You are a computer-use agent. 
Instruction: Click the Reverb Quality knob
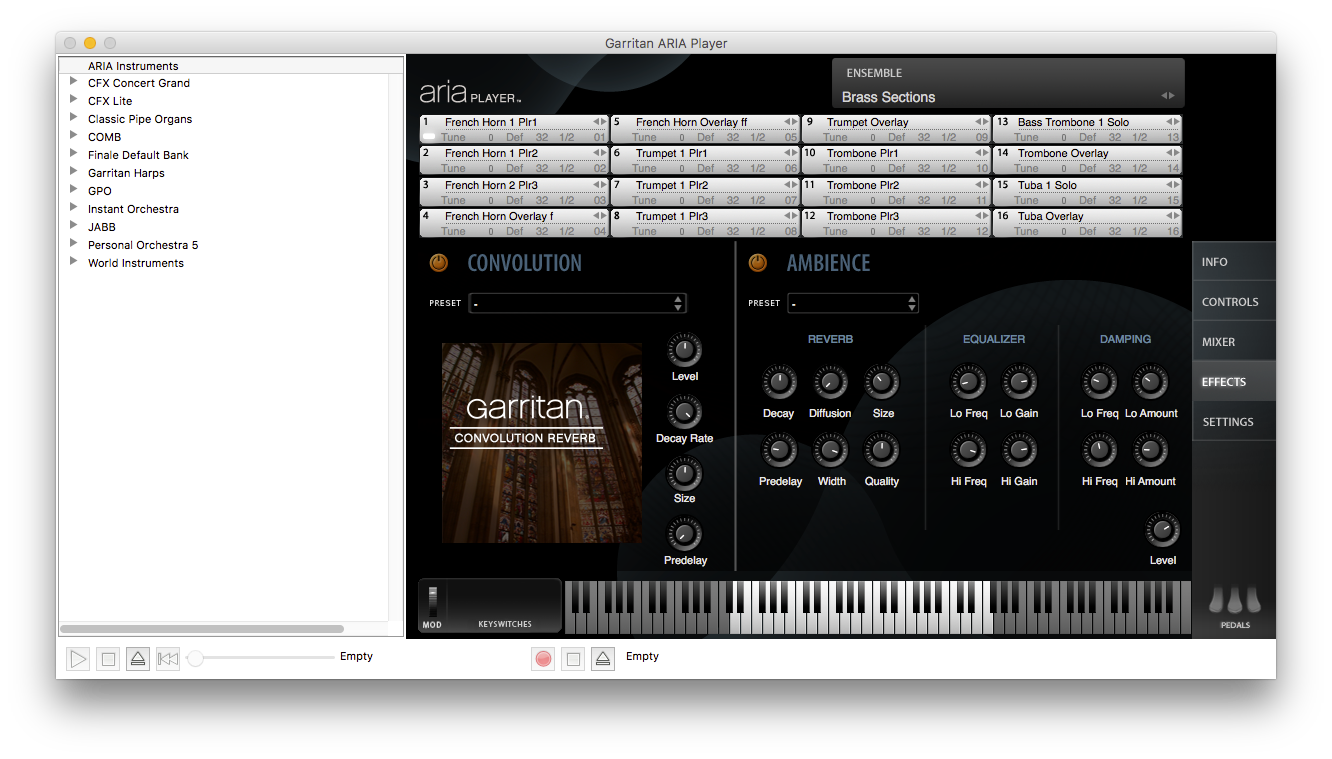click(x=882, y=451)
